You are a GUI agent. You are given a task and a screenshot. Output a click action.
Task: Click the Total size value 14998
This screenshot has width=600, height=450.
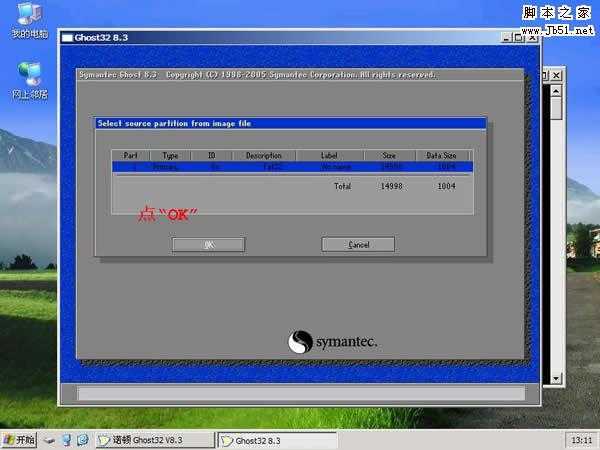pyautogui.click(x=391, y=186)
